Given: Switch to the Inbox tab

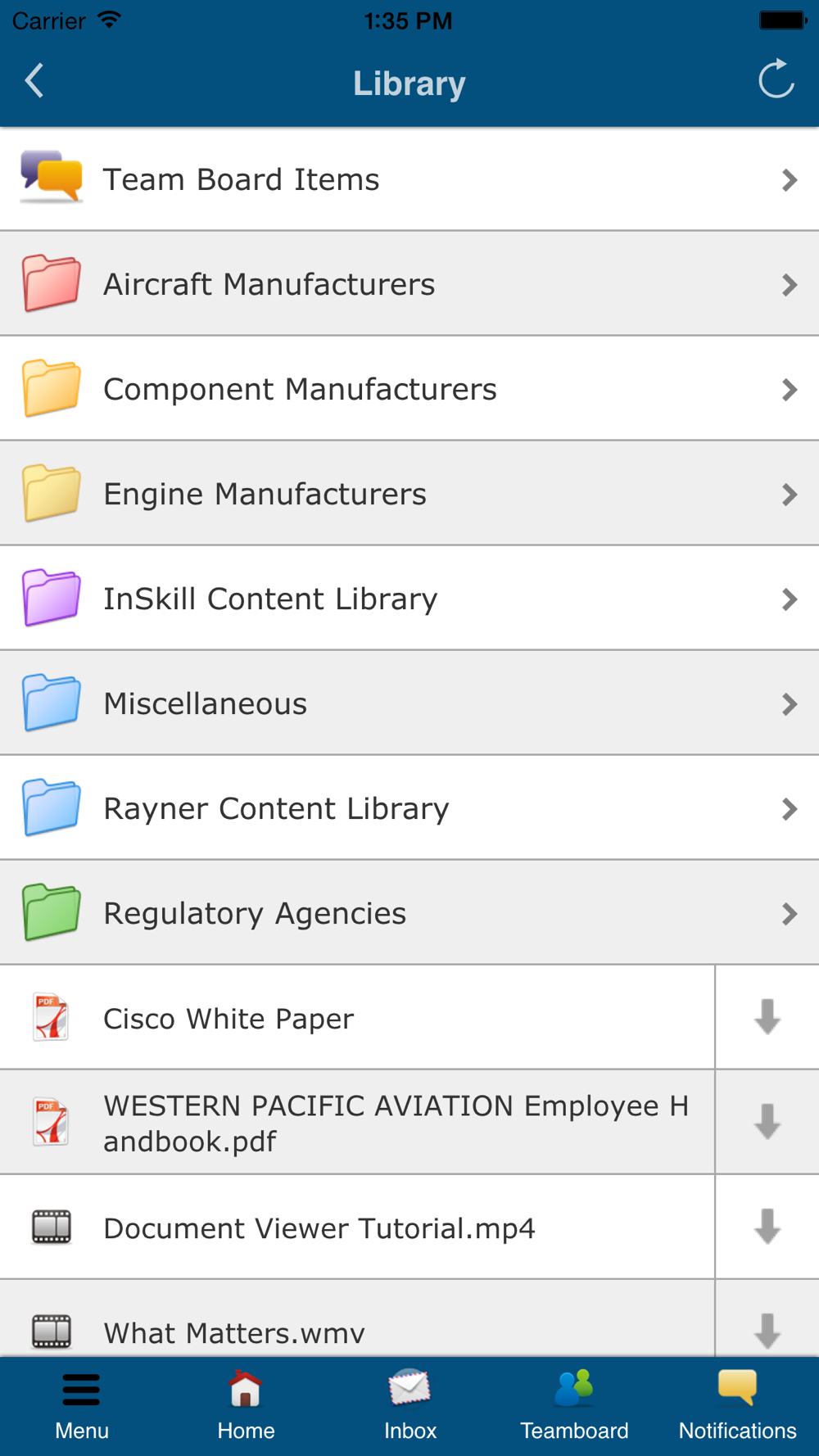Looking at the screenshot, I should point(409,1407).
